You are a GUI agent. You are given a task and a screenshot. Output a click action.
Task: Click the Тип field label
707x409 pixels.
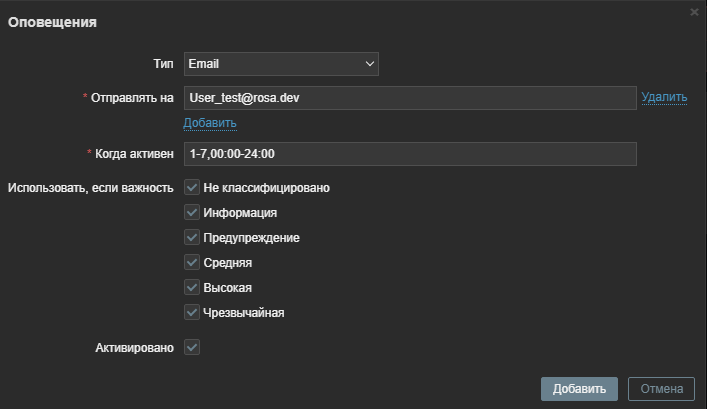pyautogui.click(x=162, y=64)
